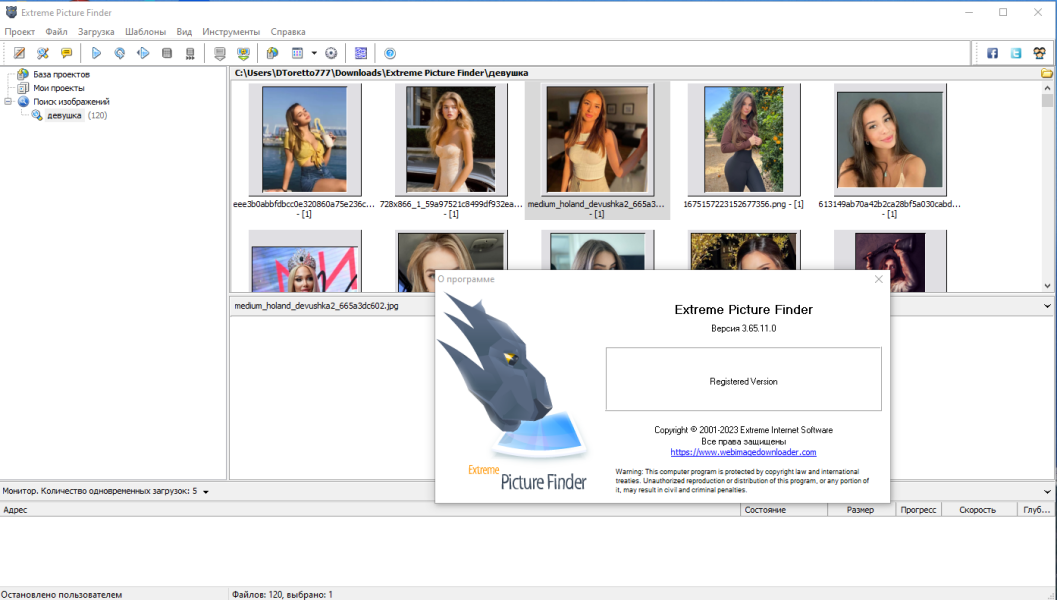Sort by Прогресс column header

(x=918, y=510)
